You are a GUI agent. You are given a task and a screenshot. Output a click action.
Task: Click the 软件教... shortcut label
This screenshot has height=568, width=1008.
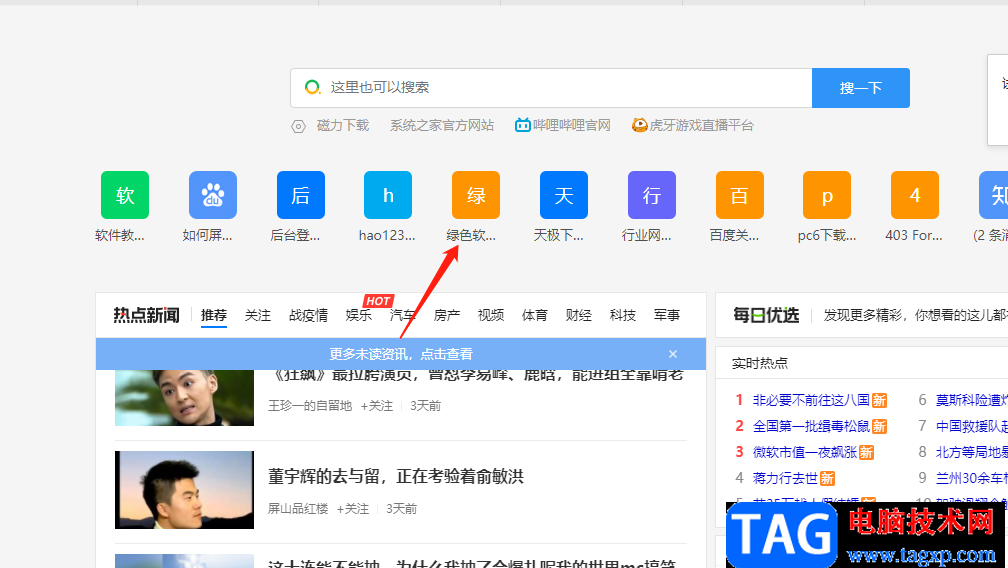tap(120, 235)
